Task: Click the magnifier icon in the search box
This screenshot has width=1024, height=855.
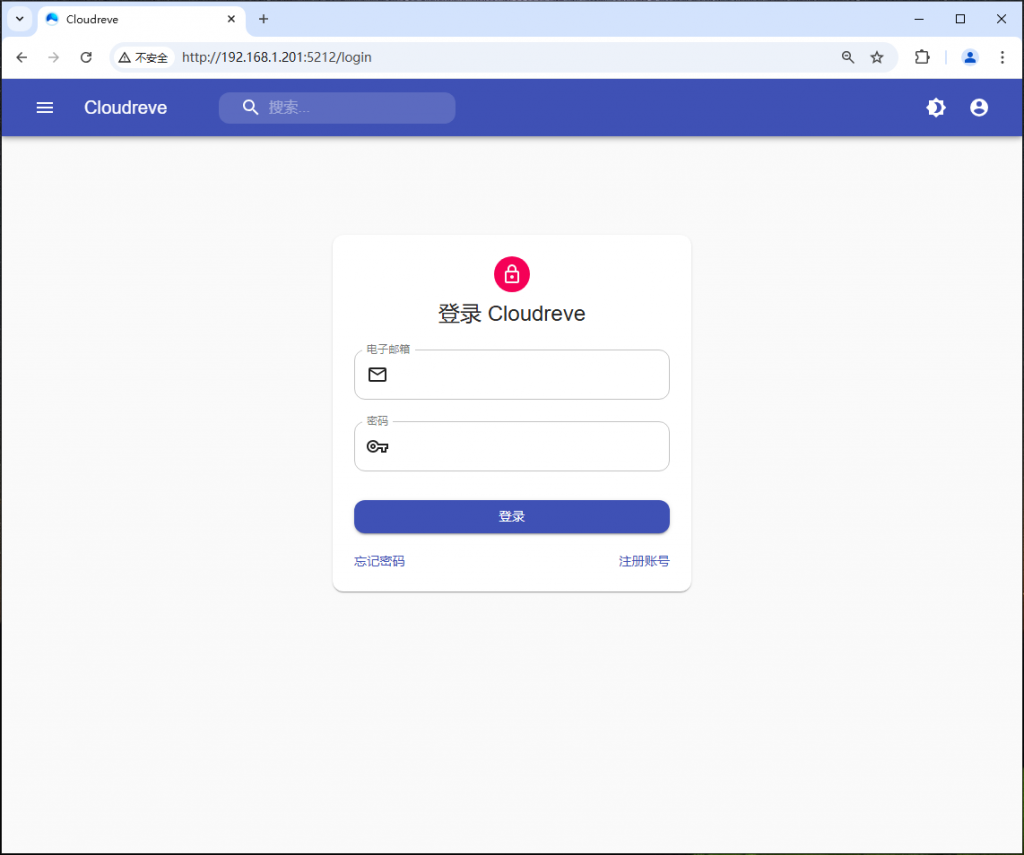Action: click(250, 107)
